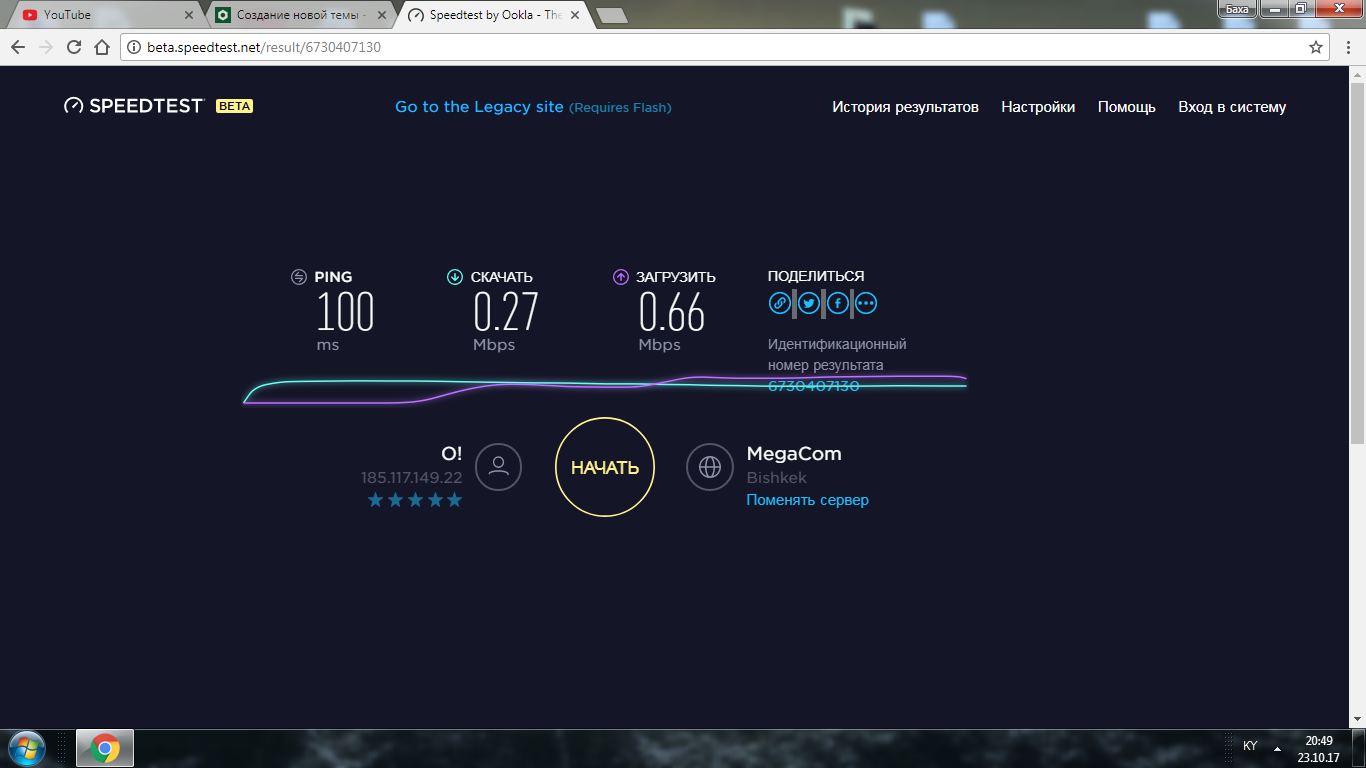Screen dimensions: 1366x768
Task: Click the ISP five-star rating
Action: (415, 500)
